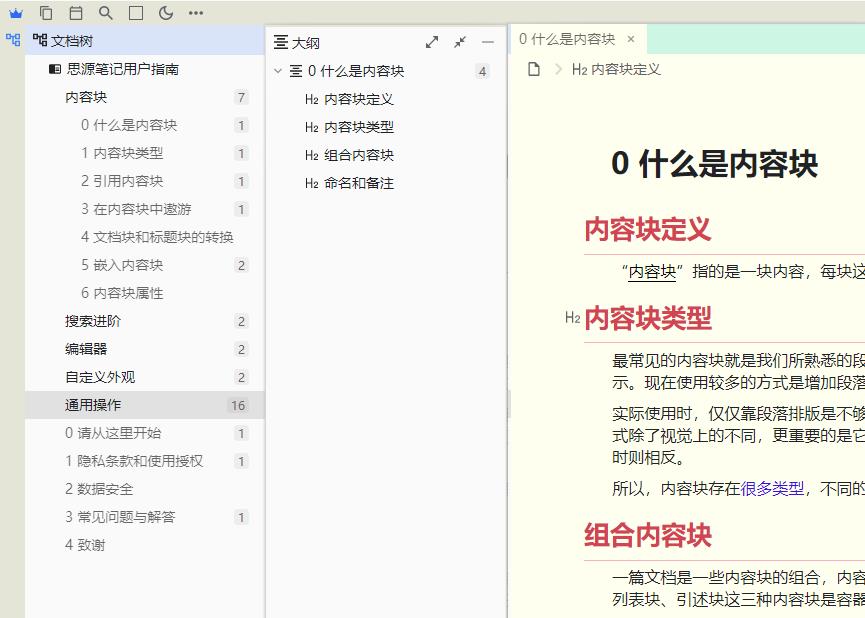Open document 3 常见问题与解答
865x618 pixels.
pyautogui.click(x=120, y=517)
